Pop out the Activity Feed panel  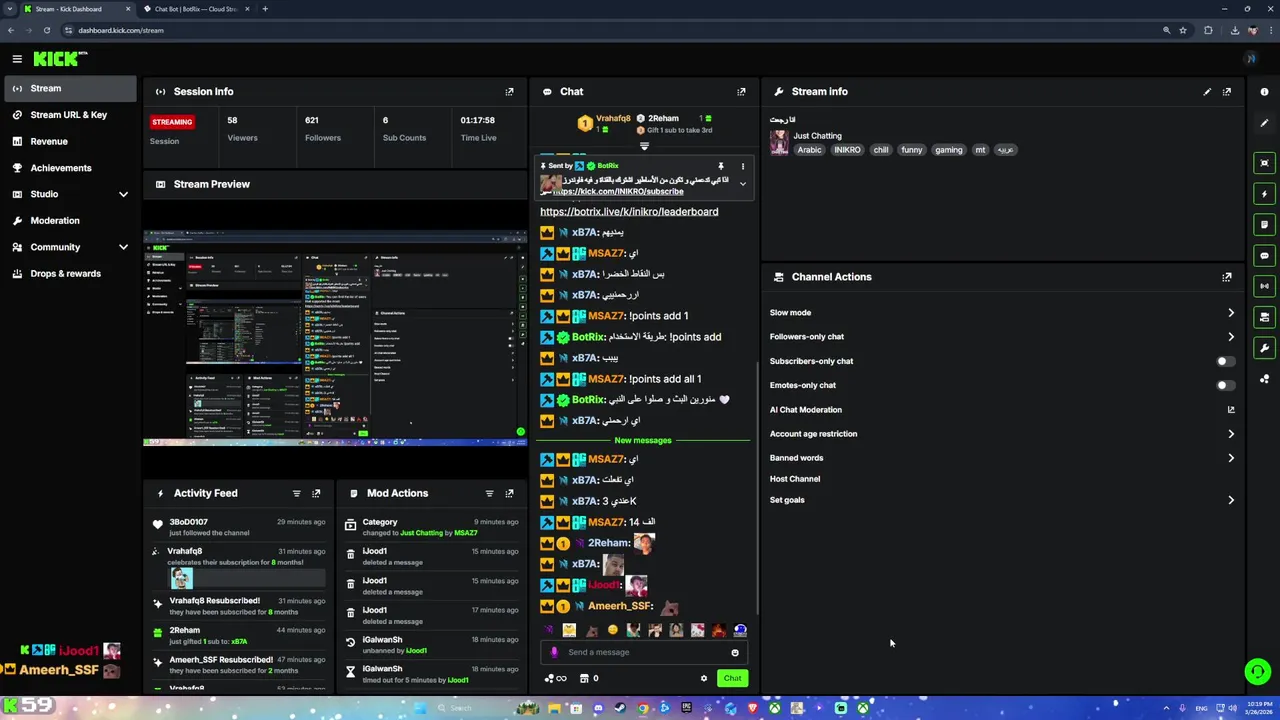point(316,493)
